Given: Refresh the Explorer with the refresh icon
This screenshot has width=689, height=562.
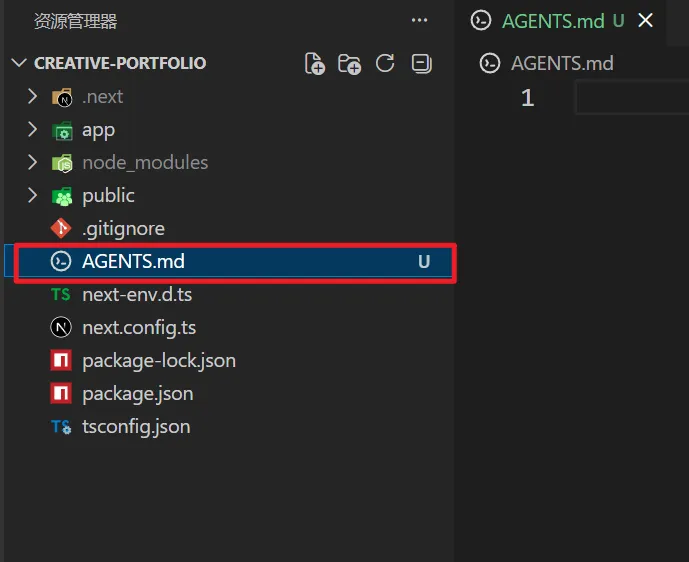Looking at the screenshot, I should (385, 63).
